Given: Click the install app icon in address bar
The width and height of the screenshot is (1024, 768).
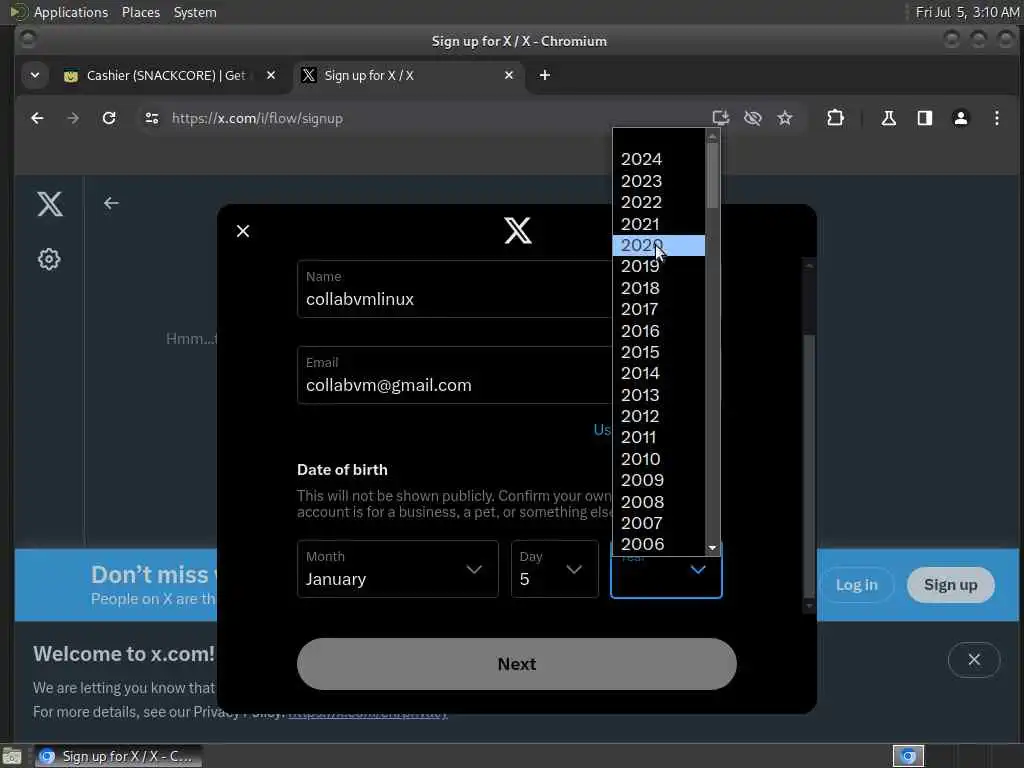Looking at the screenshot, I should click(720, 118).
